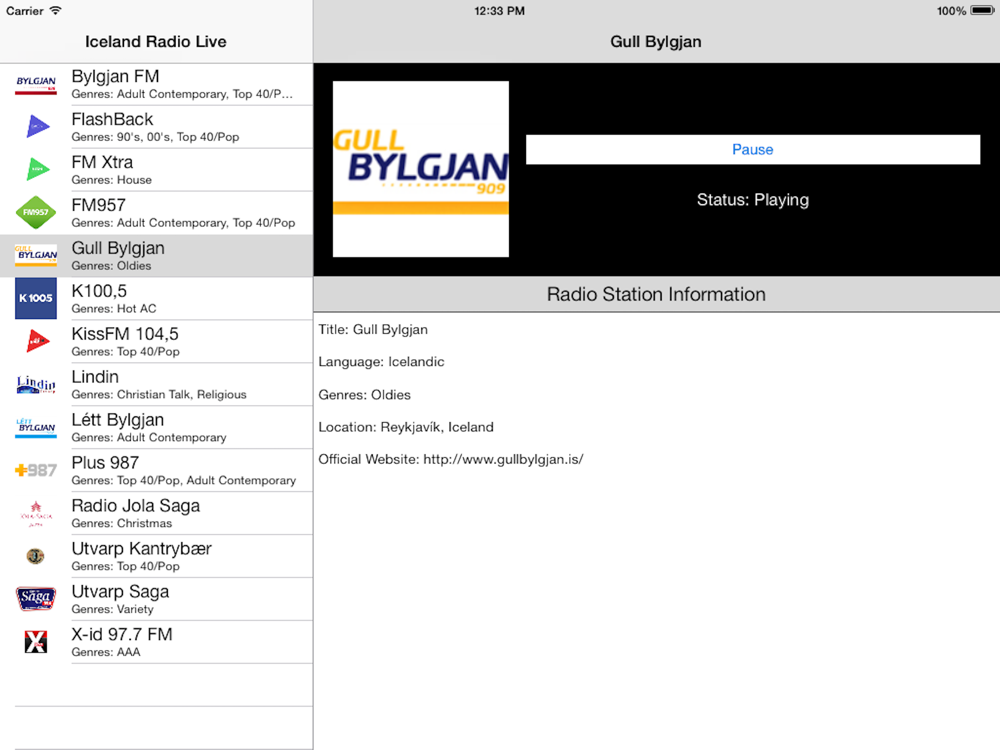This screenshot has width=1000, height=750.
Task: Click 'Status: Playing' text
Action: (x=753, y=200)
